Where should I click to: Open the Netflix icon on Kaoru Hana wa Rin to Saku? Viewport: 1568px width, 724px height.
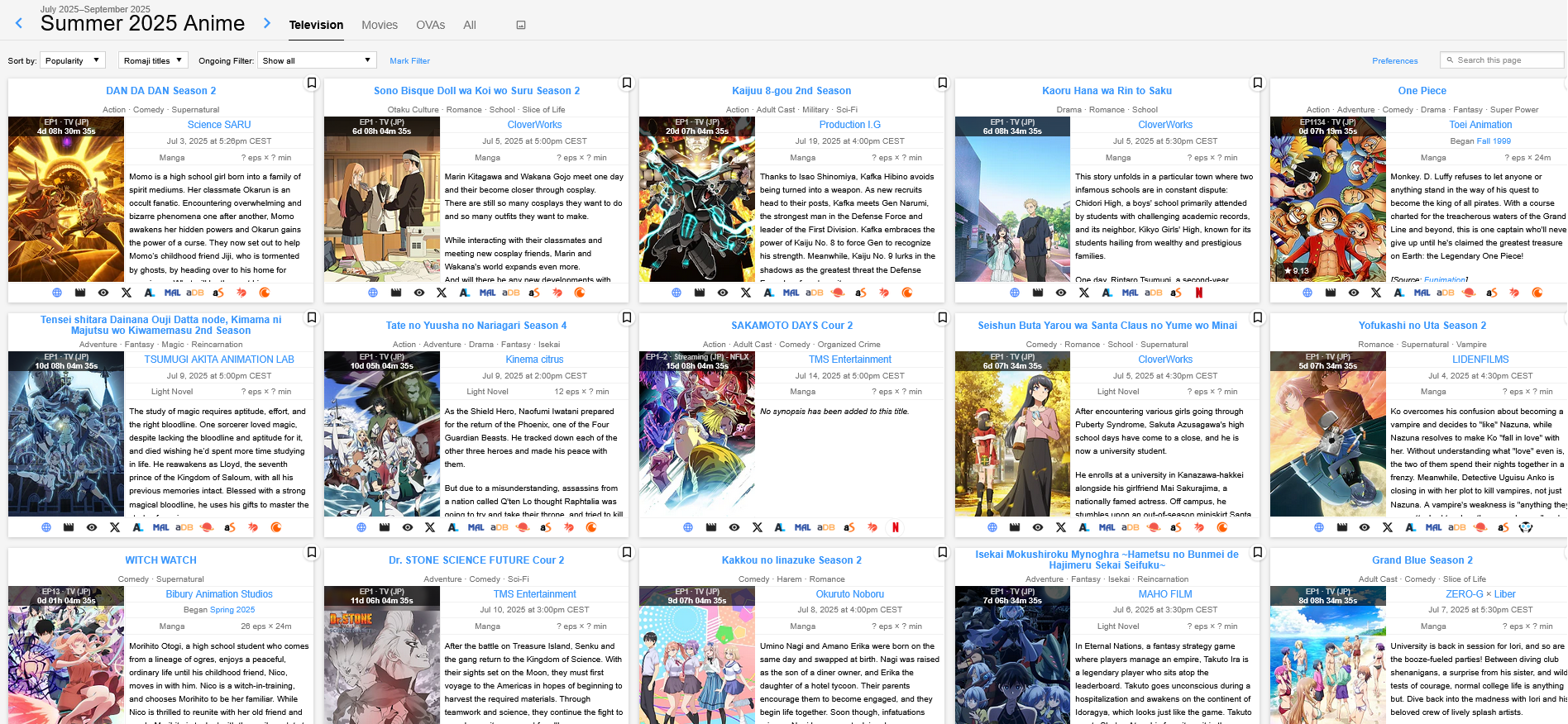[1199, 293]
